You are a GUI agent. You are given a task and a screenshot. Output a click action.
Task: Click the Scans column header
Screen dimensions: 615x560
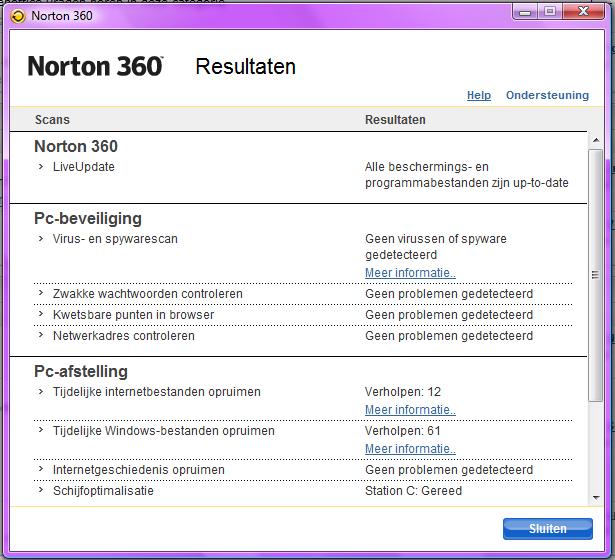[x=52, y=120]
